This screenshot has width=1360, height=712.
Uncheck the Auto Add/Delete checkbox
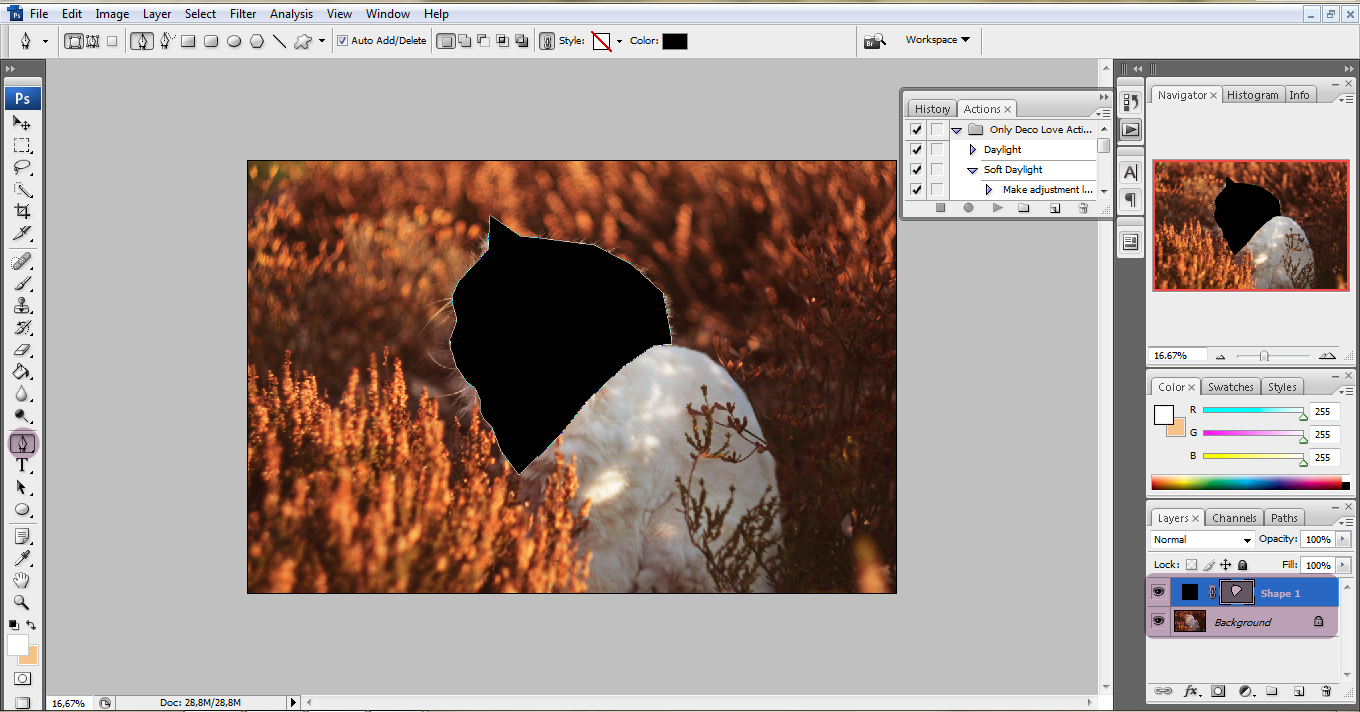343,41
